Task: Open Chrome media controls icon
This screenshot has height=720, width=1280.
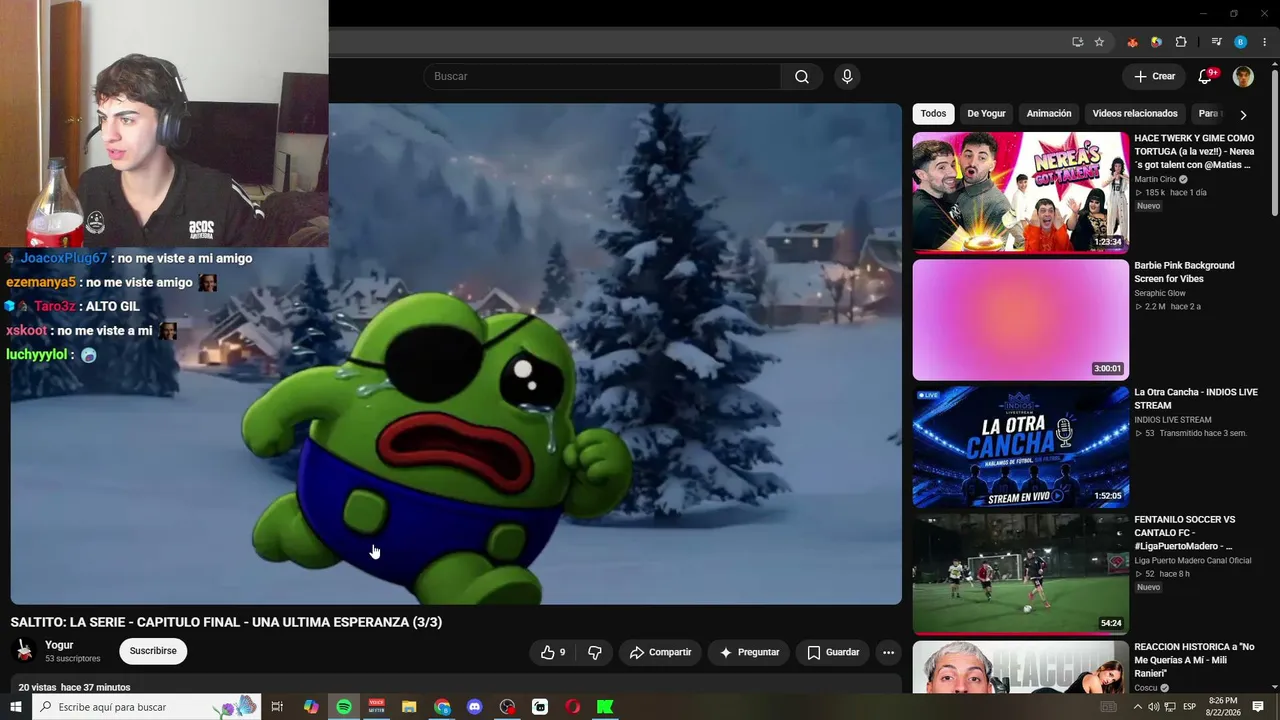Action: coord(1216,42)
